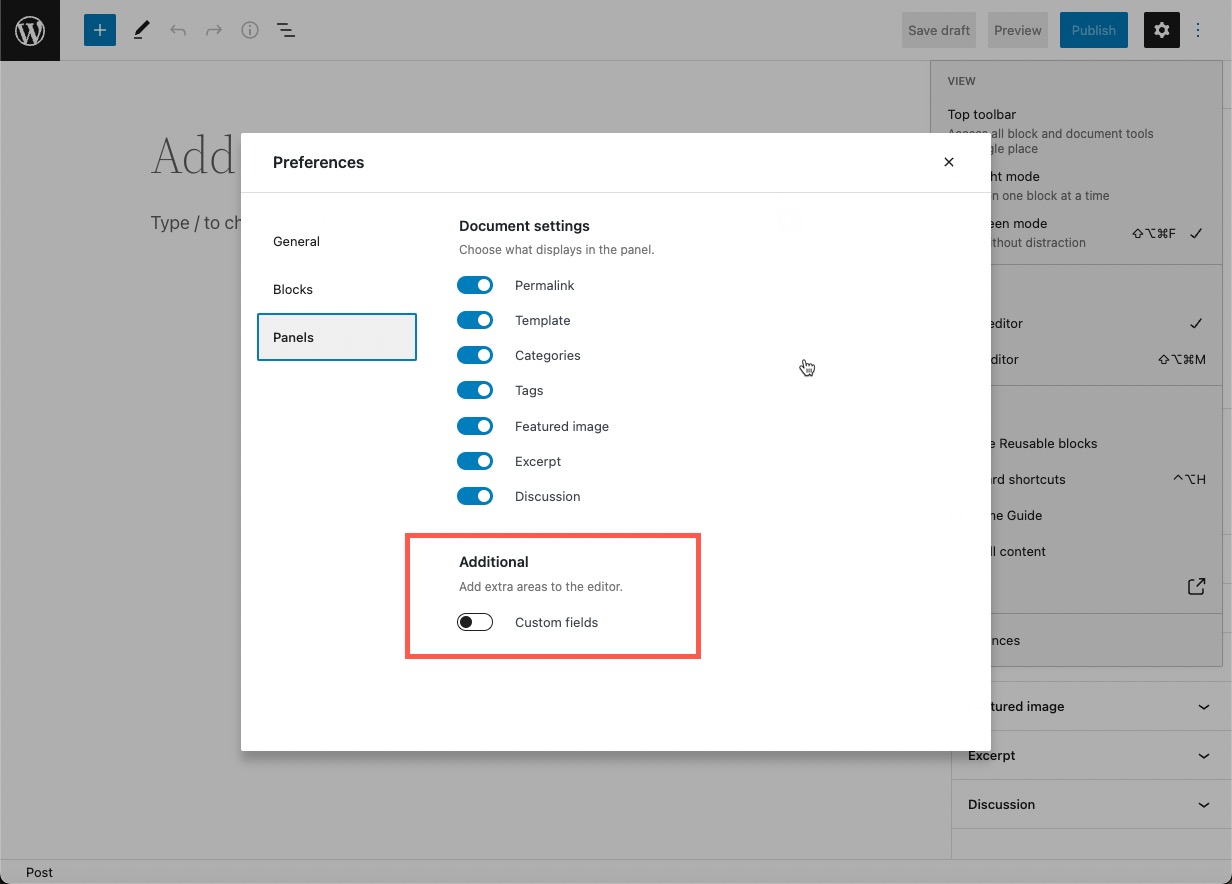Expand the Excerpt sidebar panel
1232x884 pixels.
(1090, 756)
